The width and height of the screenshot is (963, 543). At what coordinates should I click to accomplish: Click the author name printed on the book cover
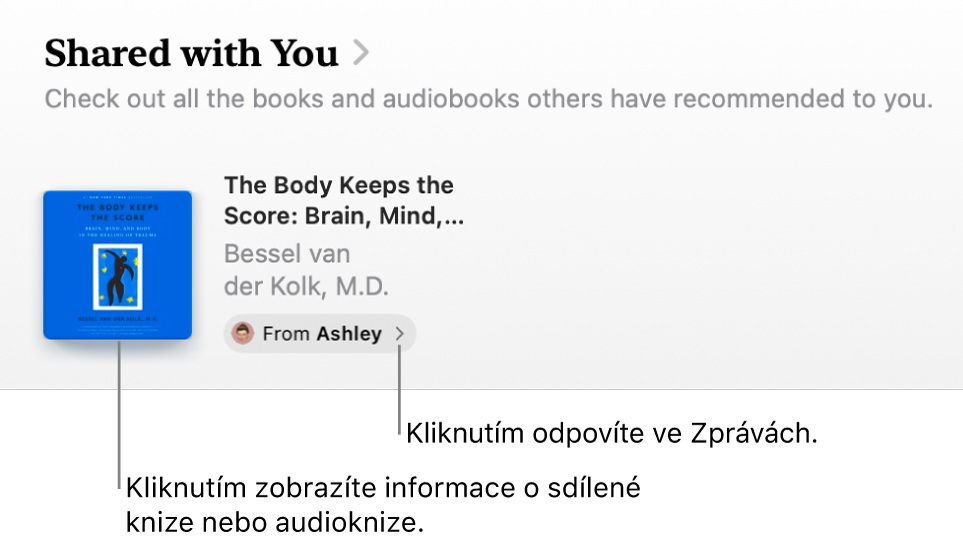(117, 317)
